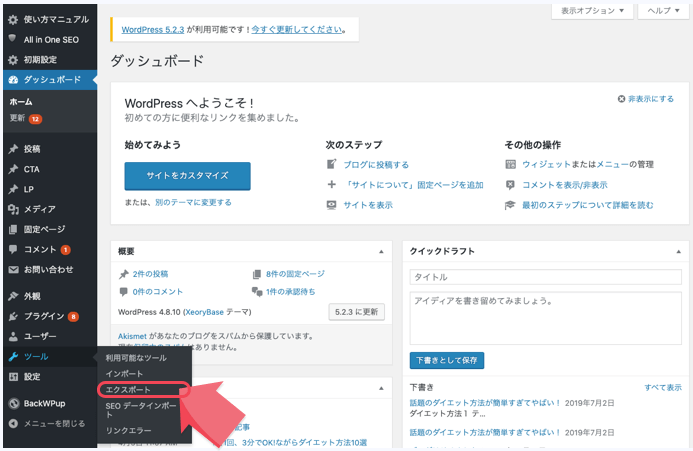Image resolution: width=693 pixels, height=451 pixels.
Task: Click the monitor icon beside サイトを表示
Action: coord(331,205)
